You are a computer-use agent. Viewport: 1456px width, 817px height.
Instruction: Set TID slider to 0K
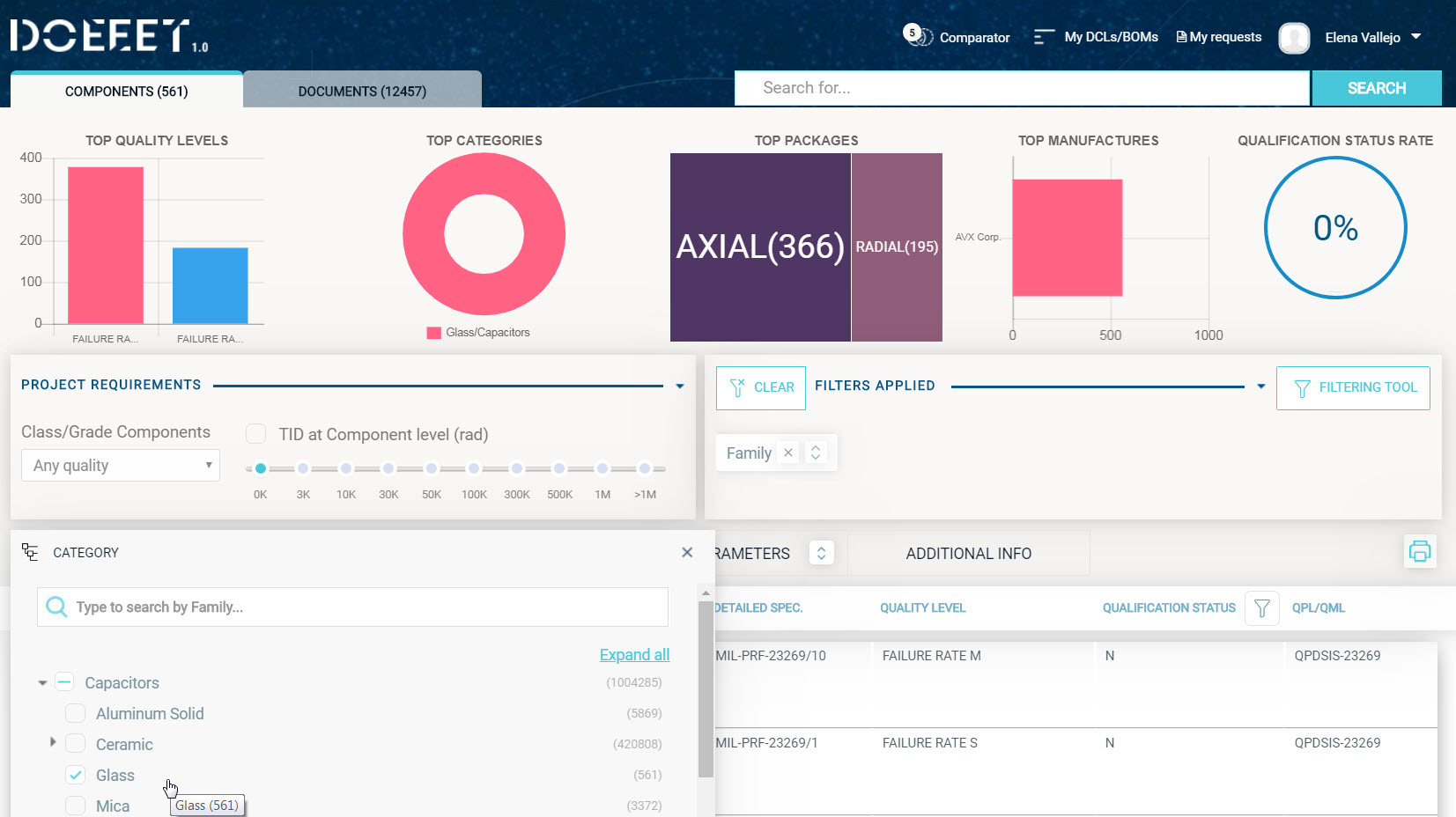coord(260,468)
